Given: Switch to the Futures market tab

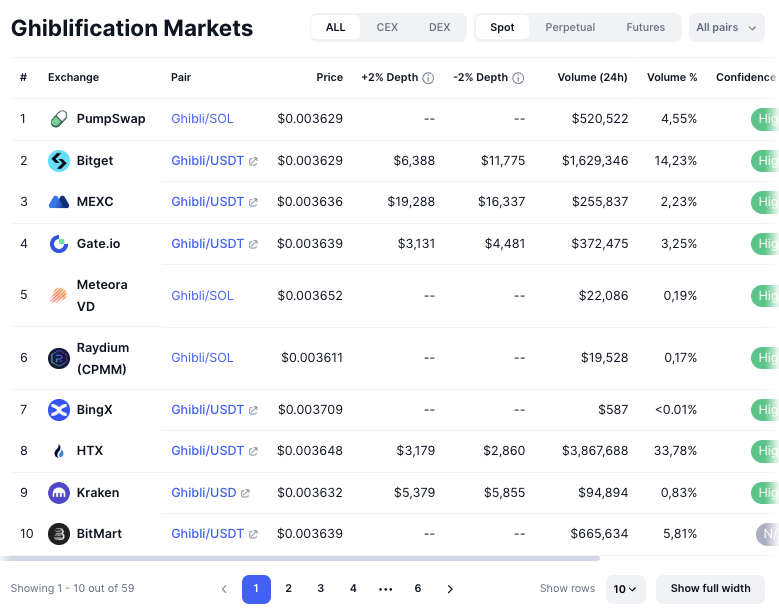Looking at the screenshot, I should coord(645,27).
